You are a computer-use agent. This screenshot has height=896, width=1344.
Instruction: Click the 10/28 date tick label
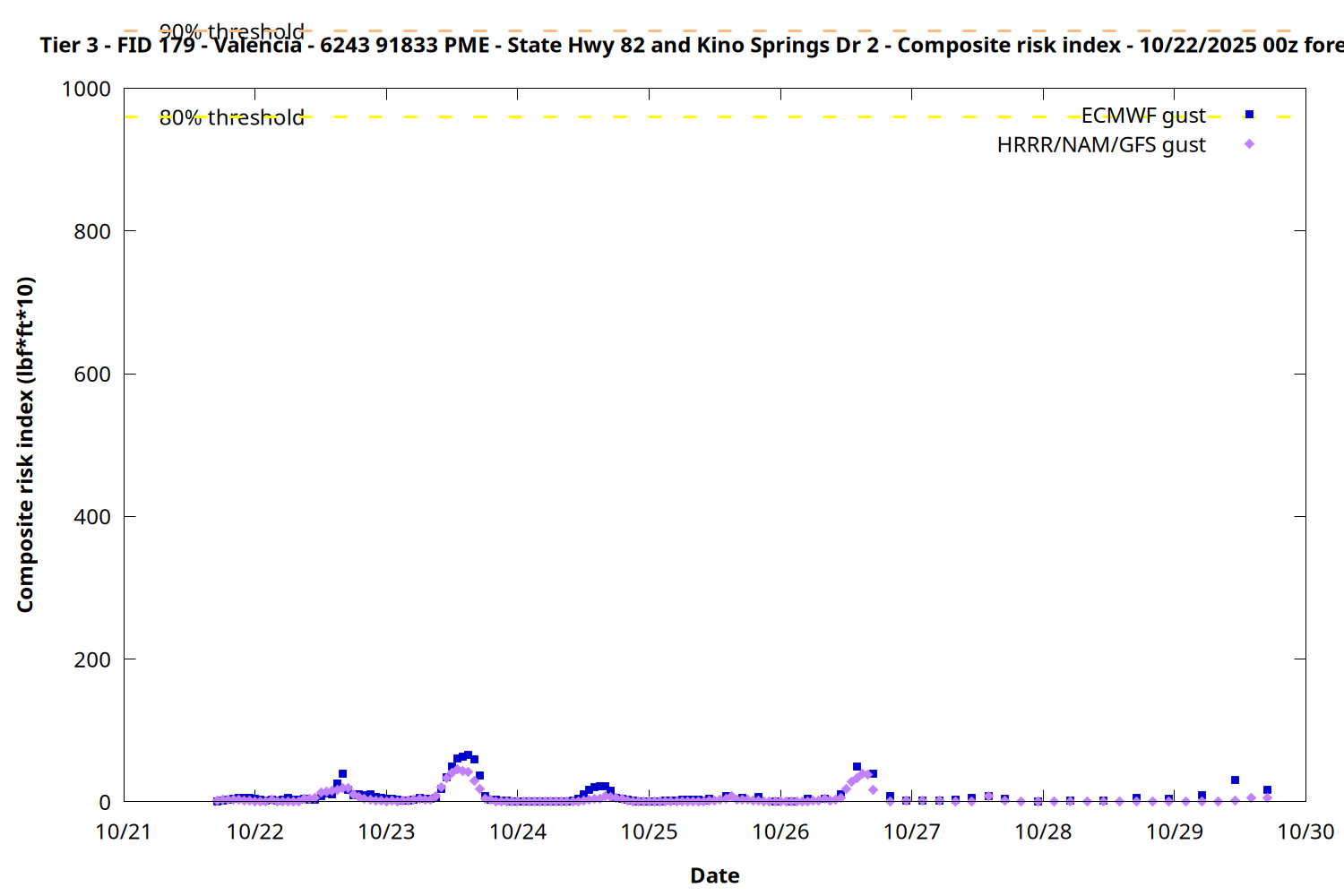point(1043,831)
